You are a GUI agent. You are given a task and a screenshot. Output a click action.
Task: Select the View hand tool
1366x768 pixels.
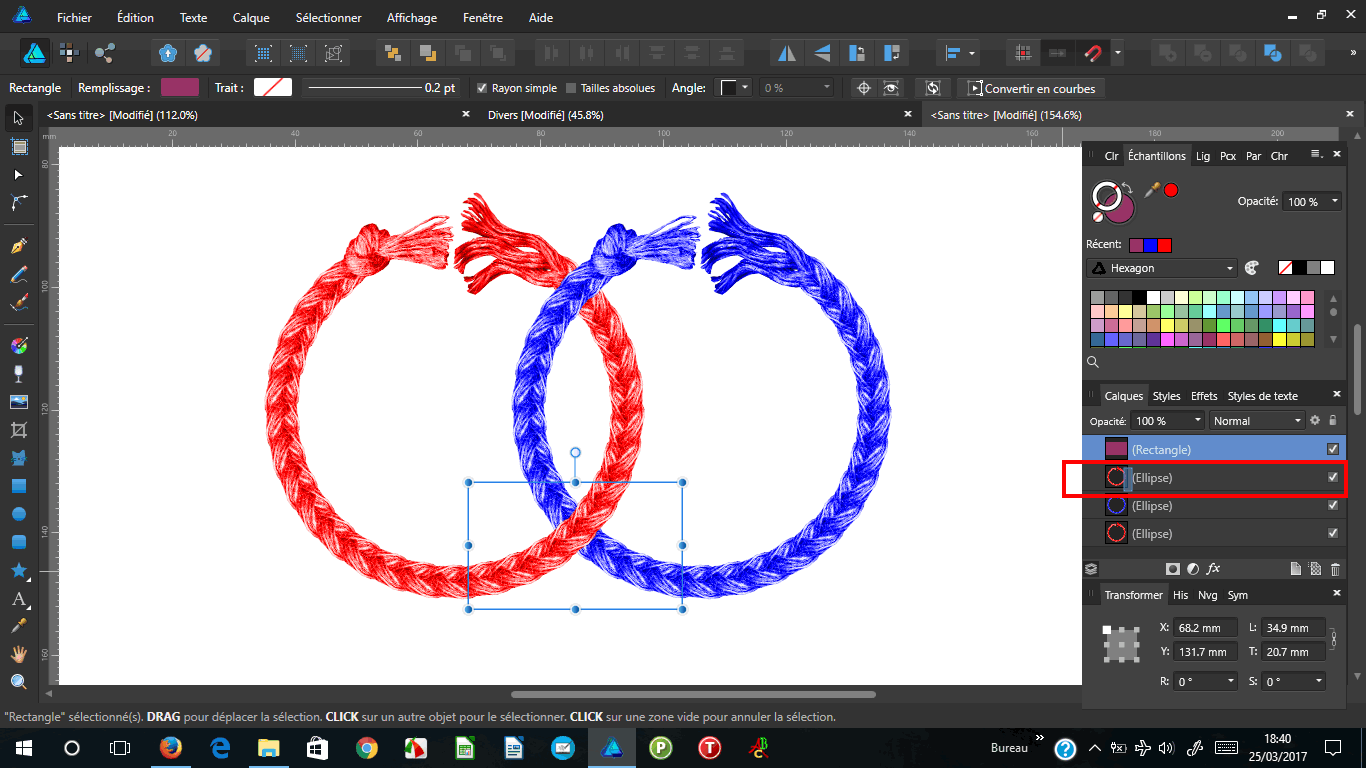tap(18, 654)
